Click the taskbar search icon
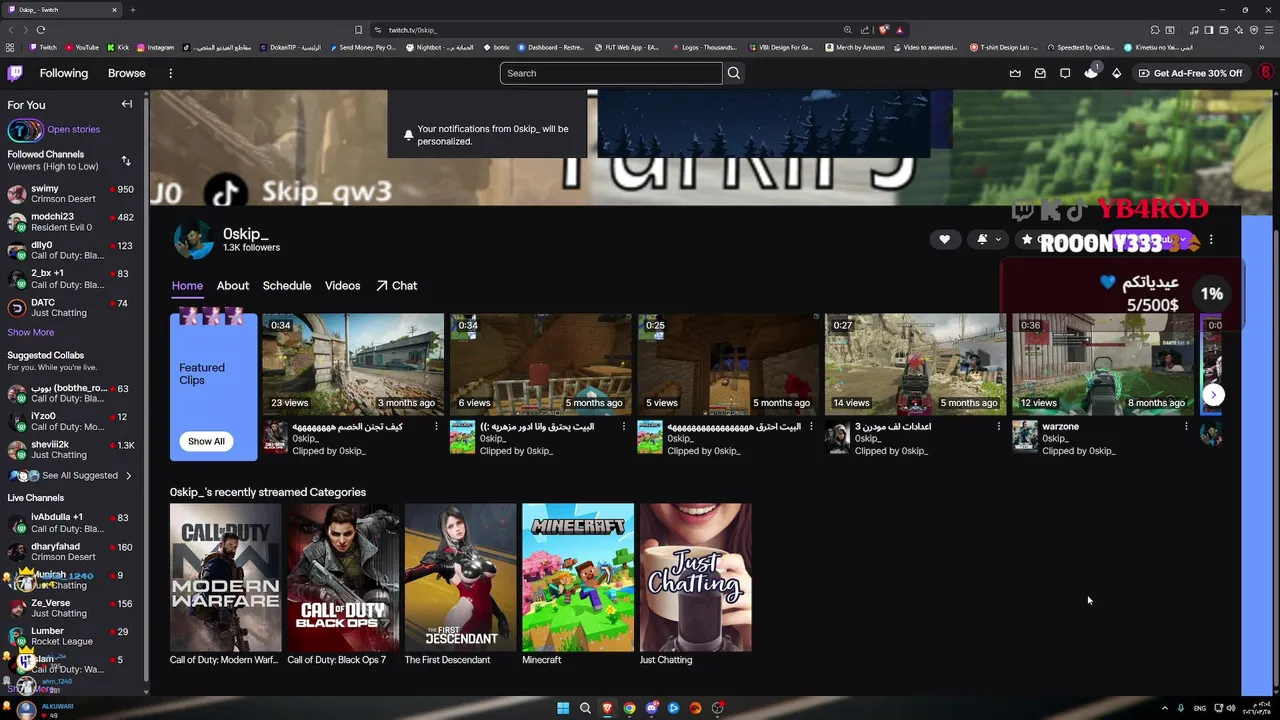The height and width of the screenshot is (720, 1280). coord(585,708)
